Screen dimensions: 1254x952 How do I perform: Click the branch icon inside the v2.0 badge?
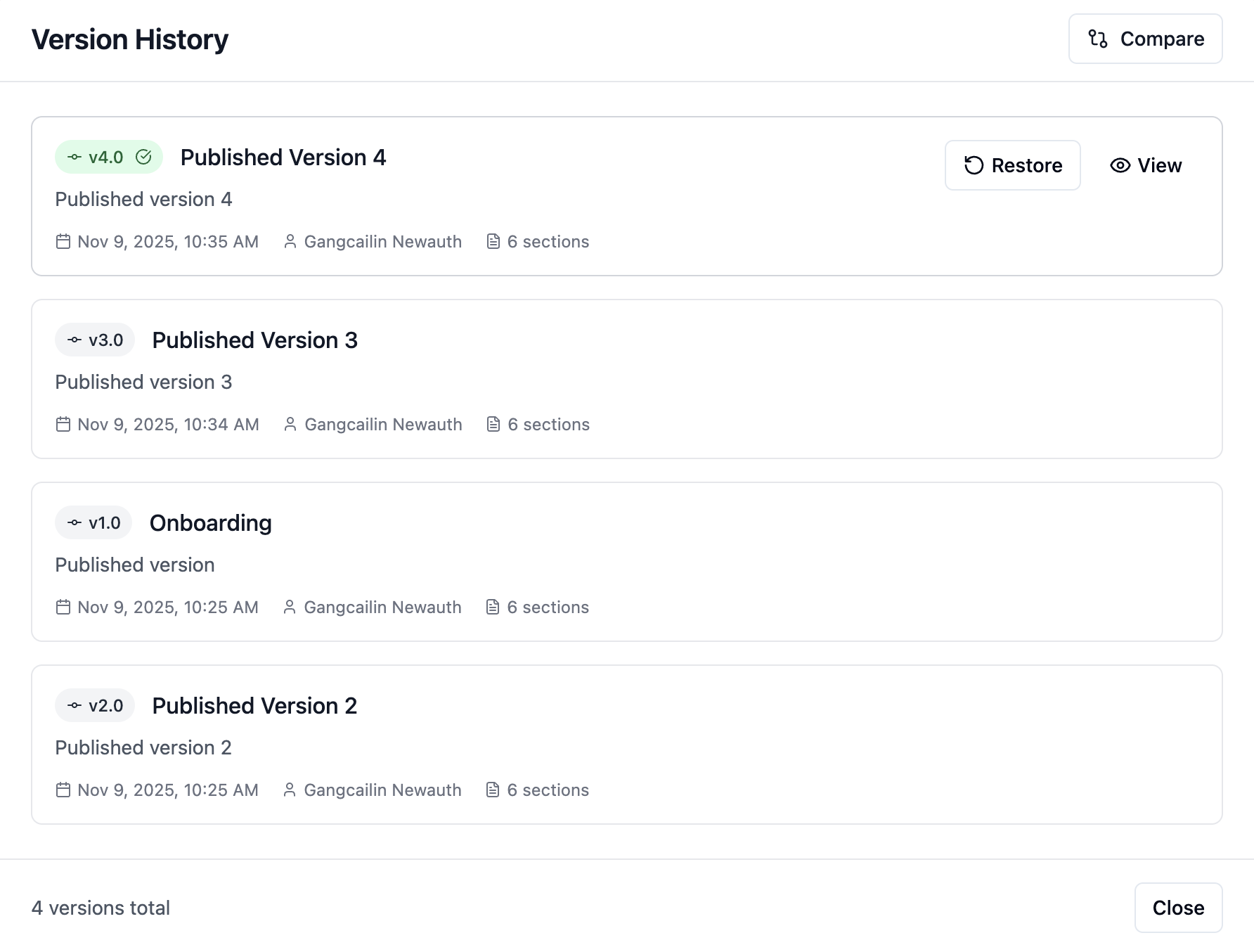point(75,705)
